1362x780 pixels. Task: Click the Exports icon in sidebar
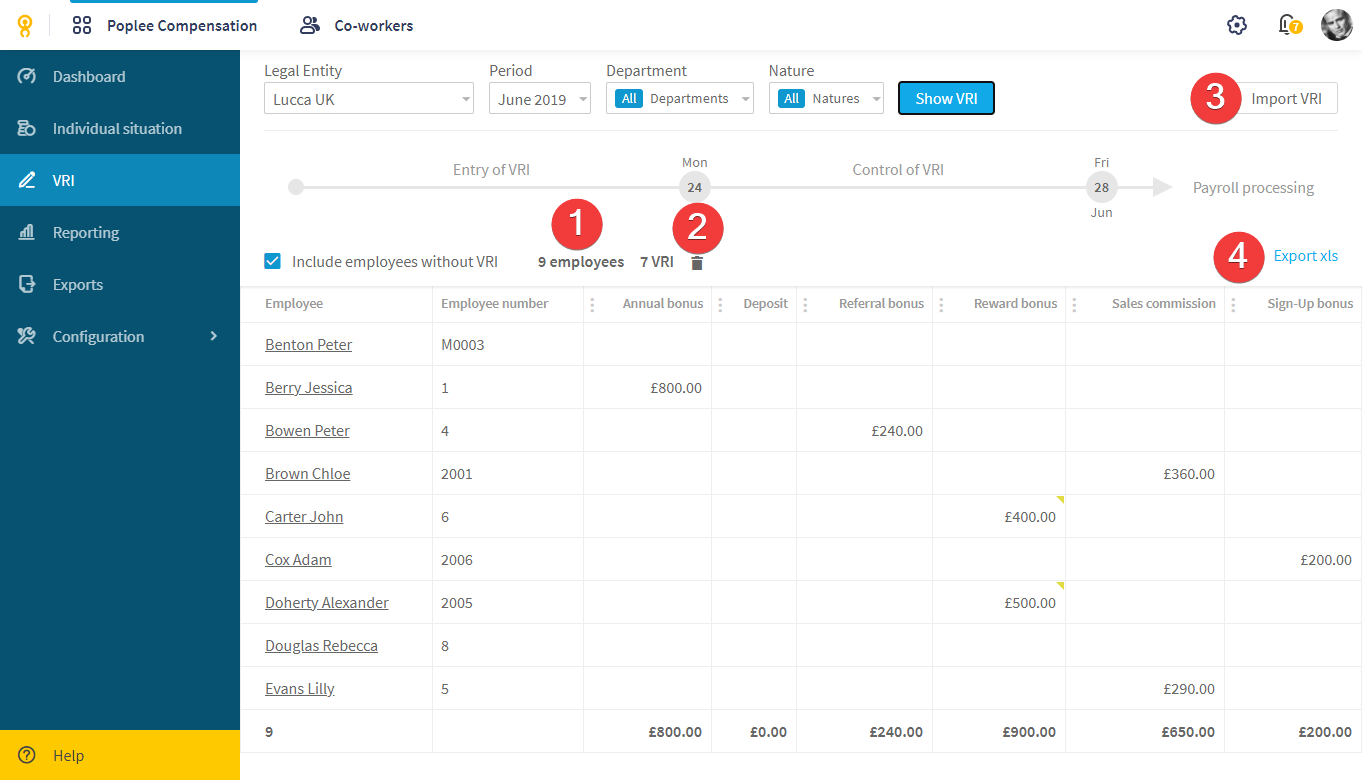pyautogui.click(x=27, y=284)
